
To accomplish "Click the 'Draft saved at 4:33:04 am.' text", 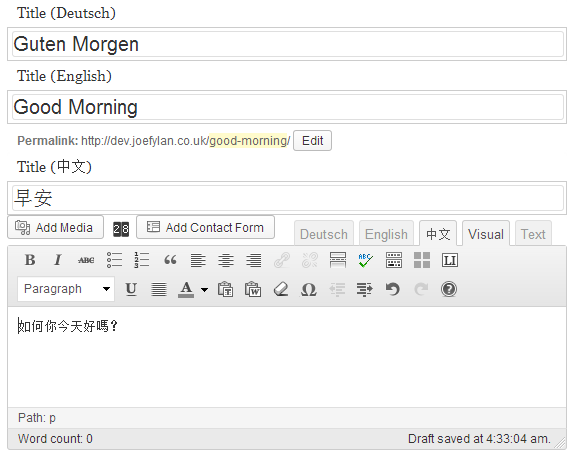I will [x=479, y=439].
